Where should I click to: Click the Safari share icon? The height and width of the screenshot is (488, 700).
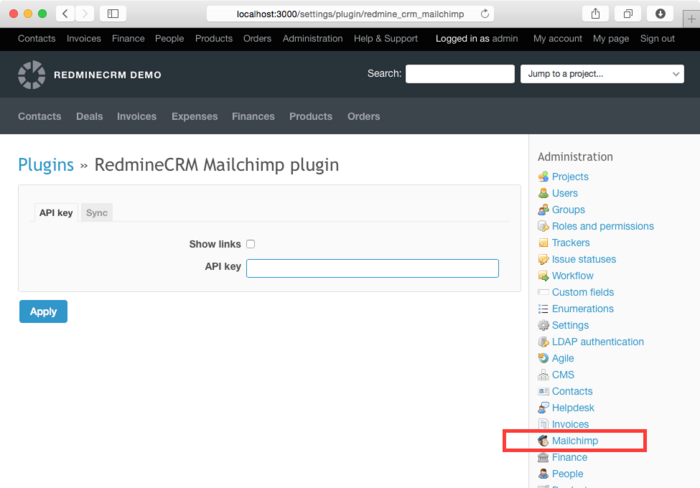point(596,14)
